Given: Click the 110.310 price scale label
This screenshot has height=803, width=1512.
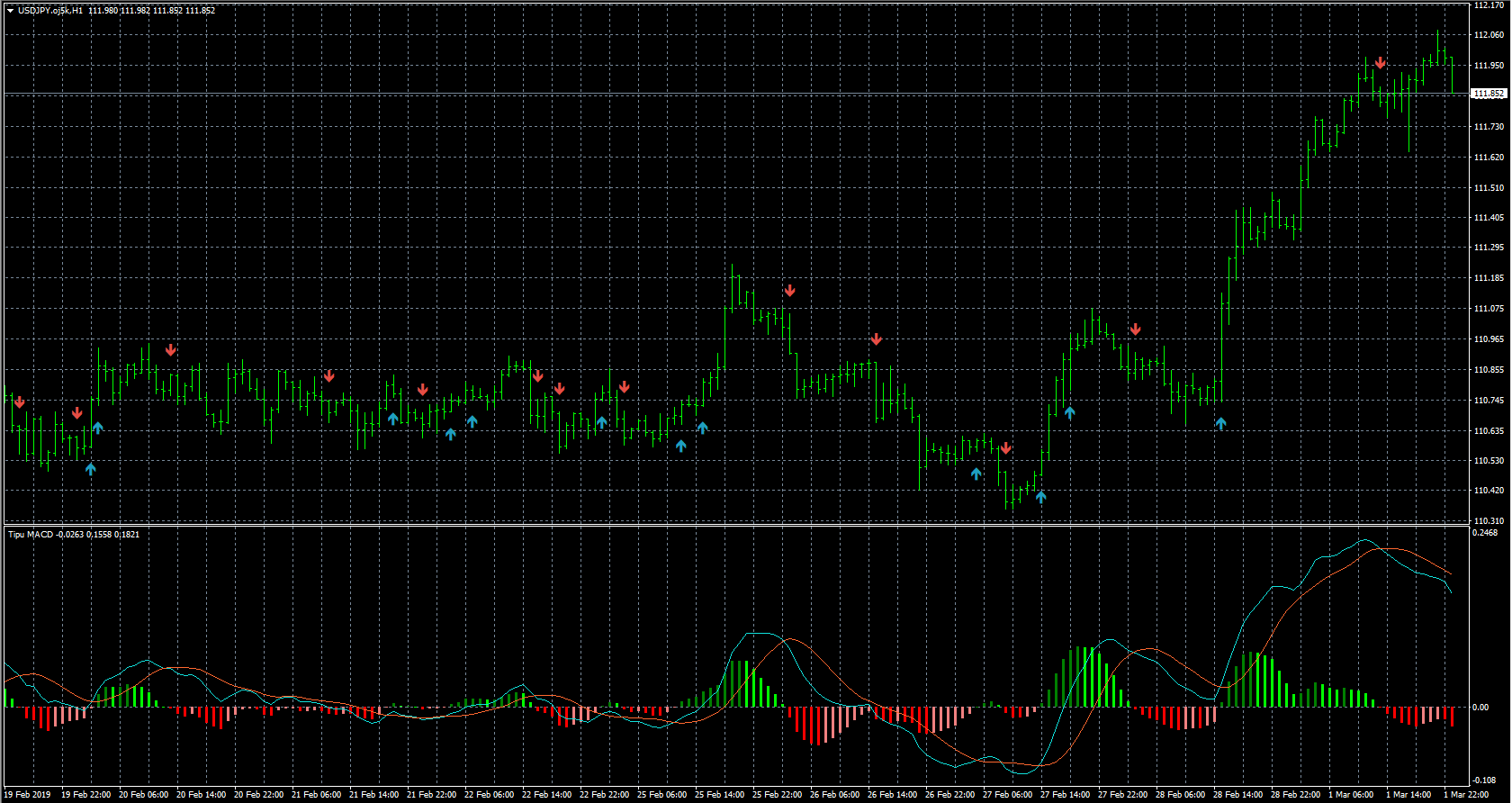Looking at the screenshot, I should click(1489, 521).
